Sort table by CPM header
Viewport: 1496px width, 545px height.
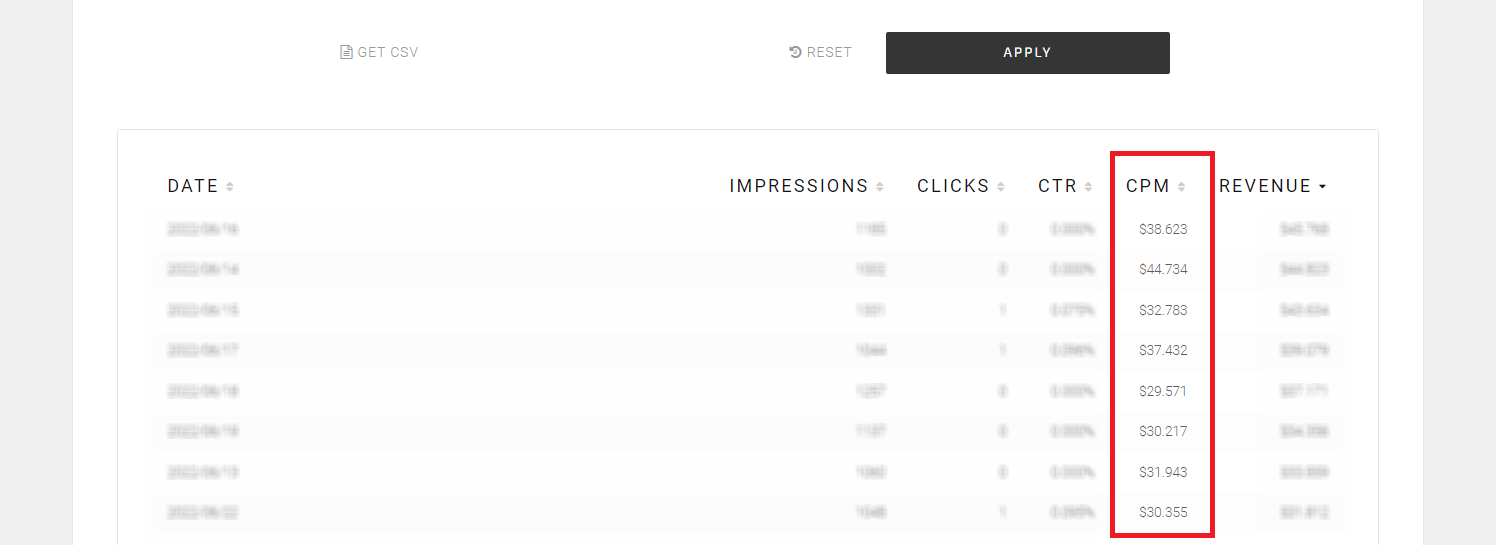[x=1148, y=186]
